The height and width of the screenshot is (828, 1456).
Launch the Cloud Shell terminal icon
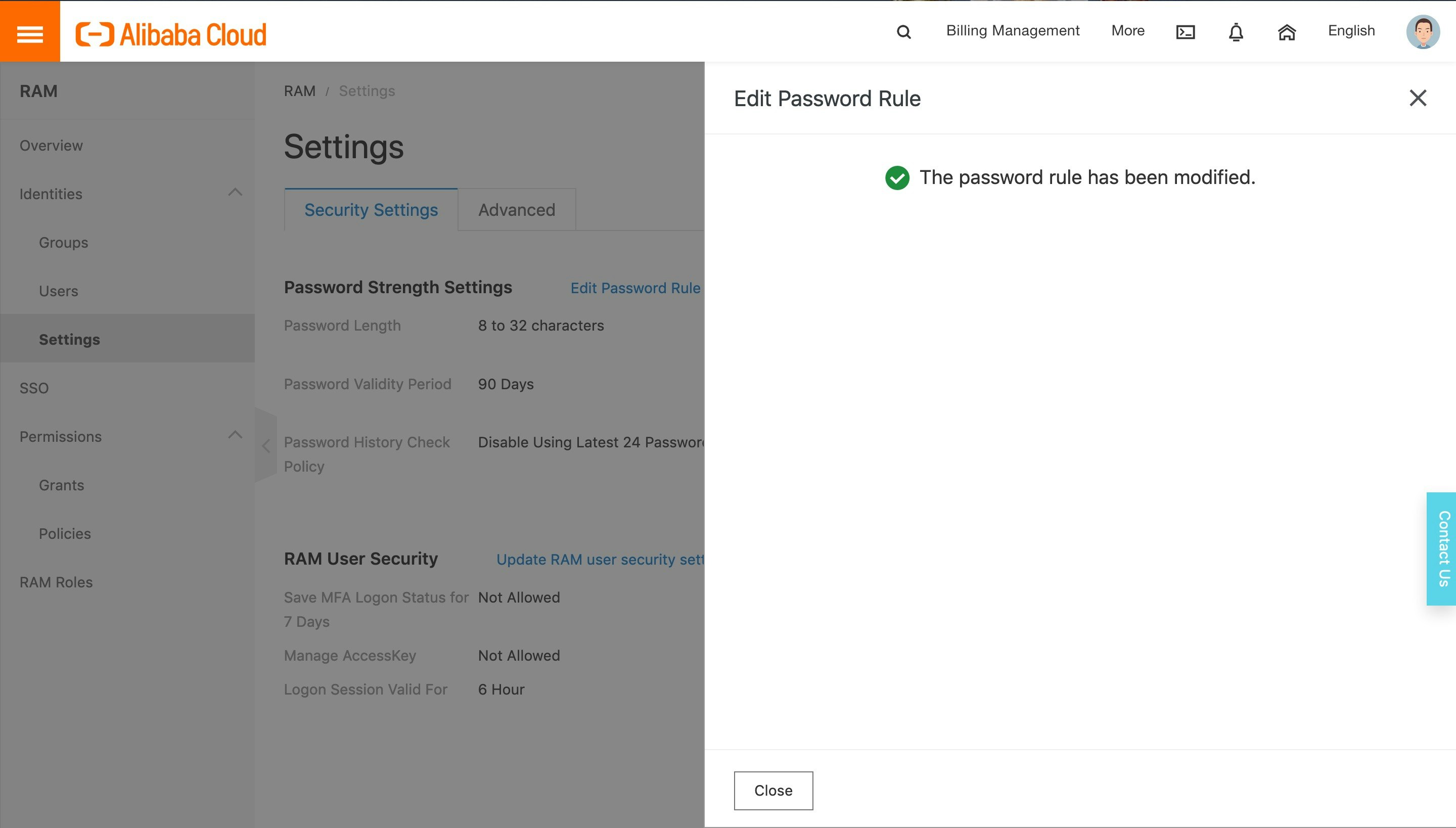pyautogui.click(x=1185, y=32)
